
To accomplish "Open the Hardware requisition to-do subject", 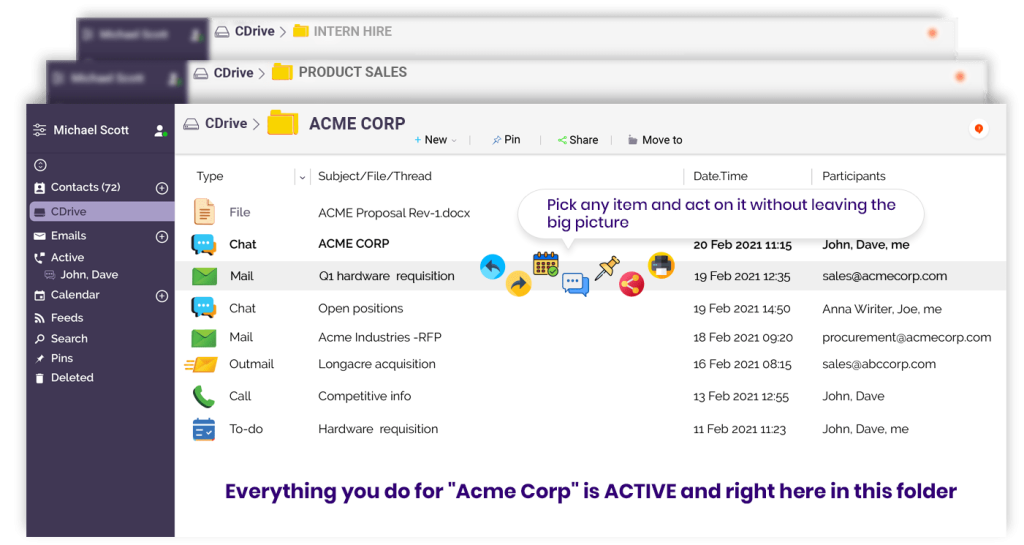I will coord(378,429).
